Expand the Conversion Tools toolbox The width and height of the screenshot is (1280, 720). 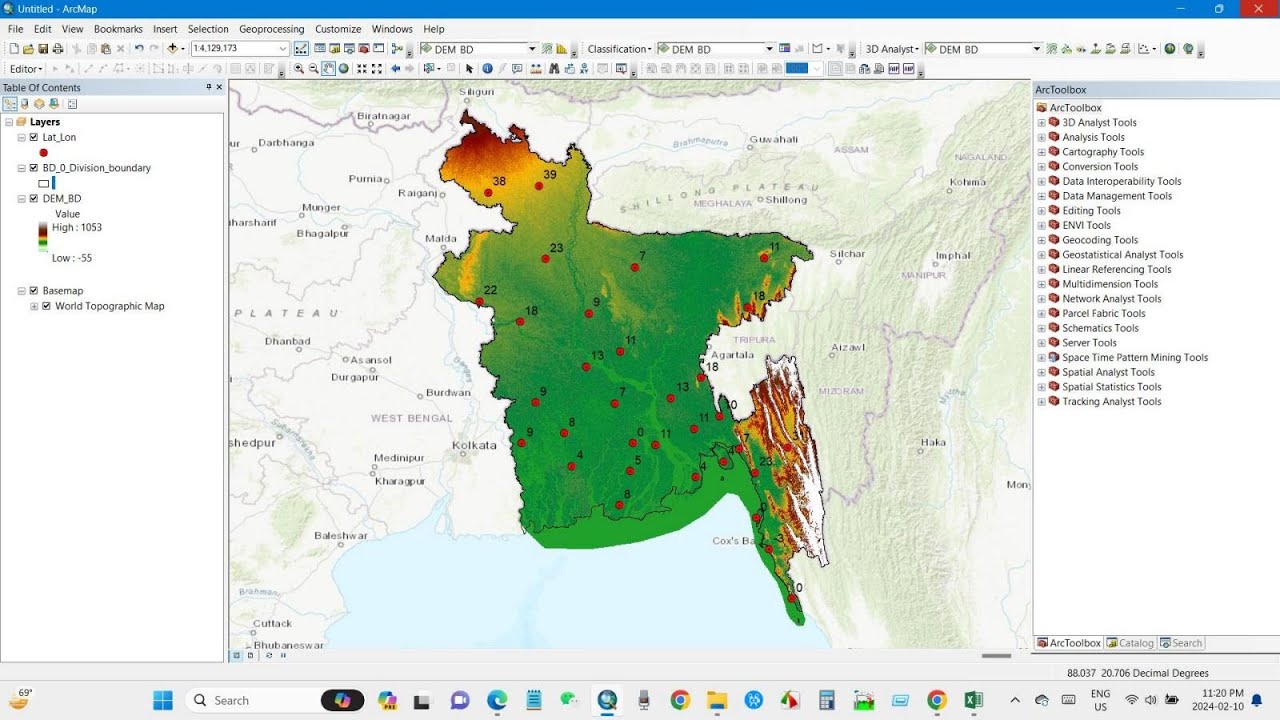tap(1041, 166)
